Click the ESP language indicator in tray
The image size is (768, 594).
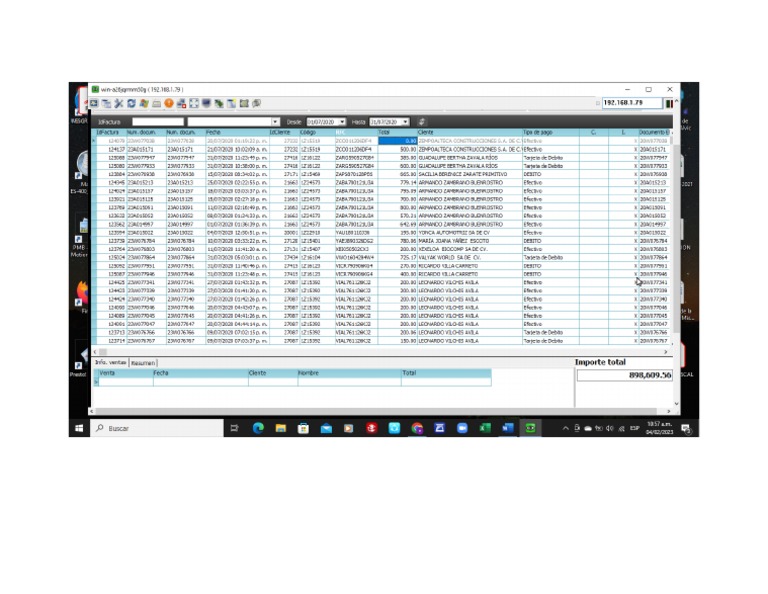click(635, 428)
